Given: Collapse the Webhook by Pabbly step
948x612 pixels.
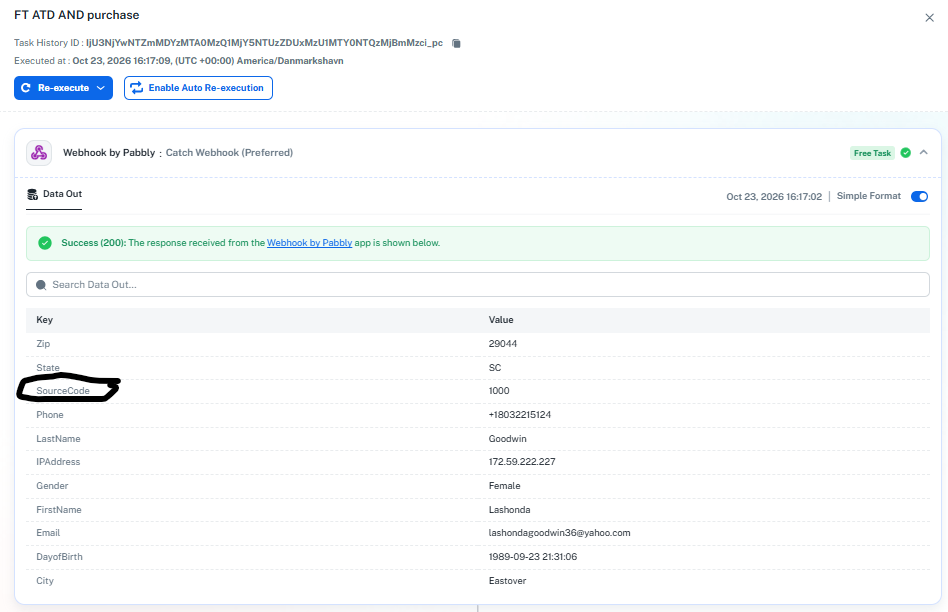Looking at the screenshot, I should (x=924, y=152).
